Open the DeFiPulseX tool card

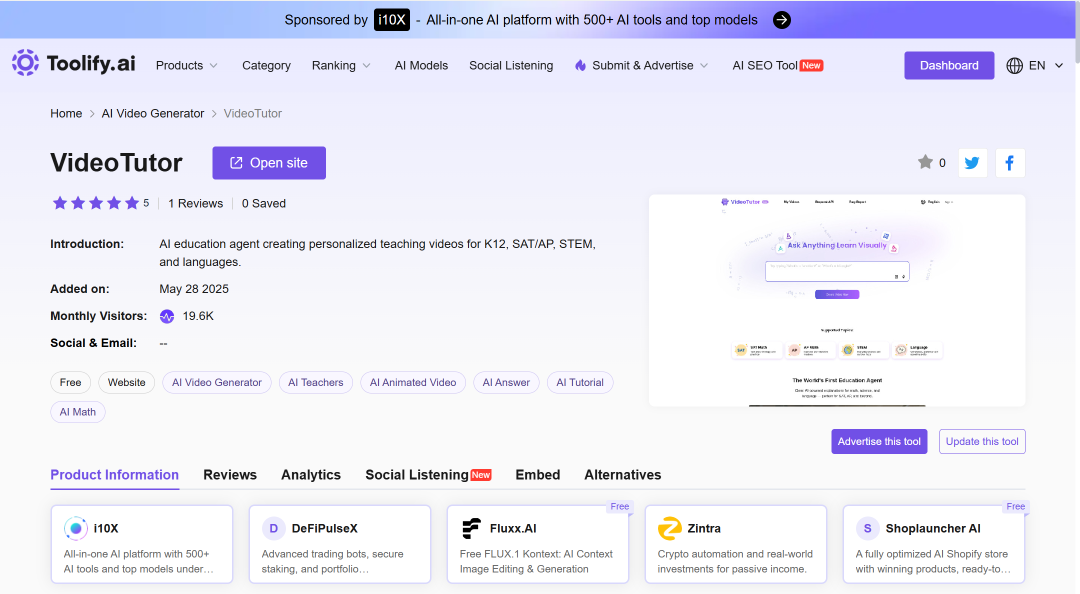tap(340, 544)
